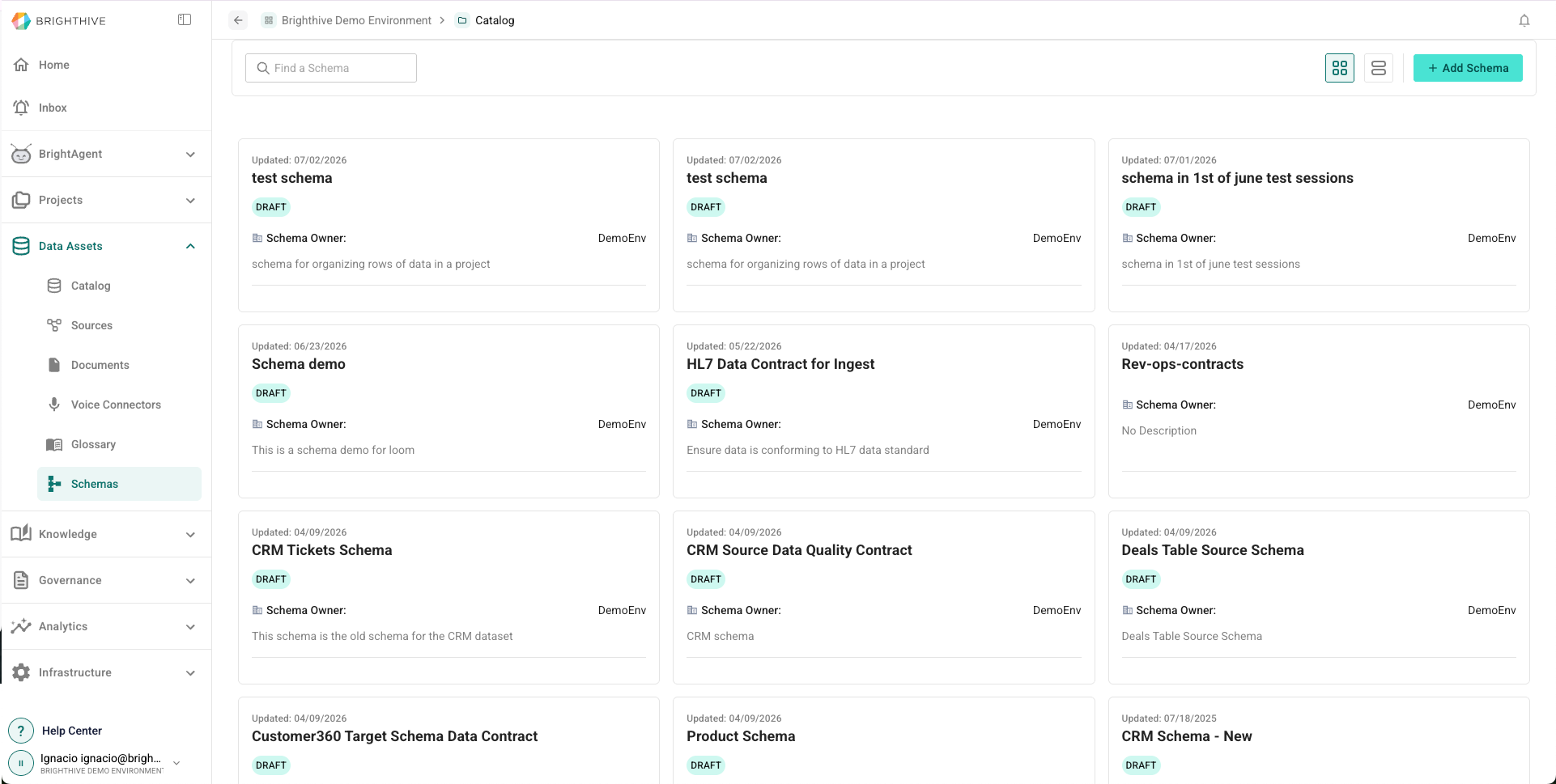1556x784 pixels.
Task: Open CRM Source Data Quality Contract
Action: [799, 550]
